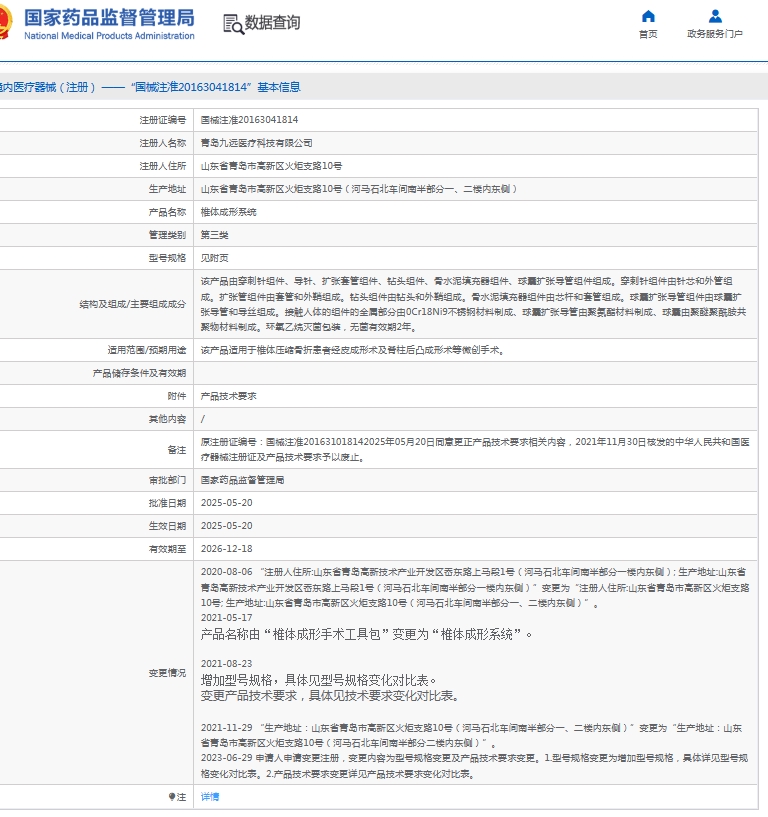The width and height of the screenshot is (768, 817).
Task: Click the 2021-11-29 change record entry
Action: pos(472,735)
